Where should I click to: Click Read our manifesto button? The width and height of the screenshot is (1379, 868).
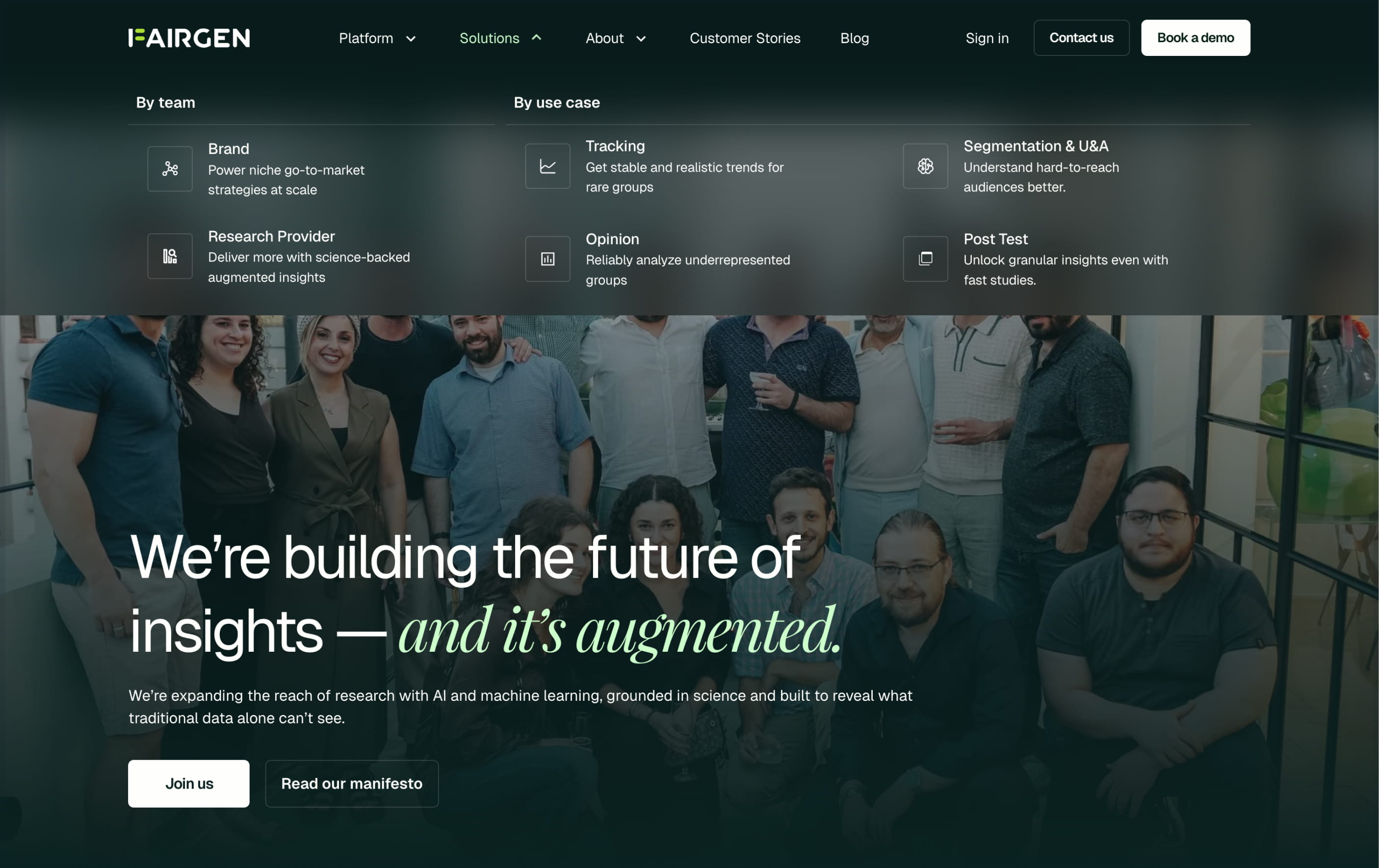(x=352, y=783)
